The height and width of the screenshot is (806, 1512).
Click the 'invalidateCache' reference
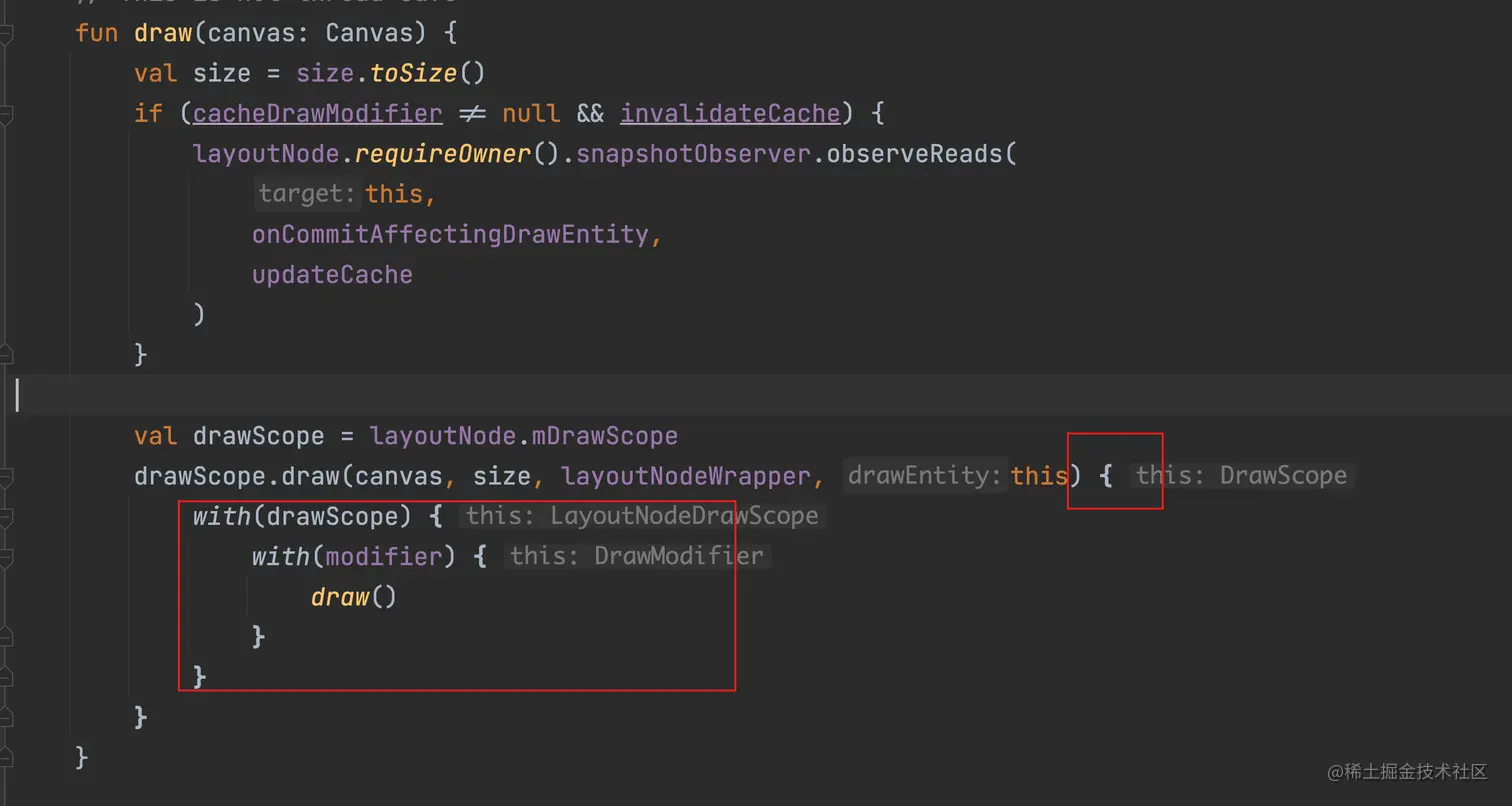(x=730, y=113)
